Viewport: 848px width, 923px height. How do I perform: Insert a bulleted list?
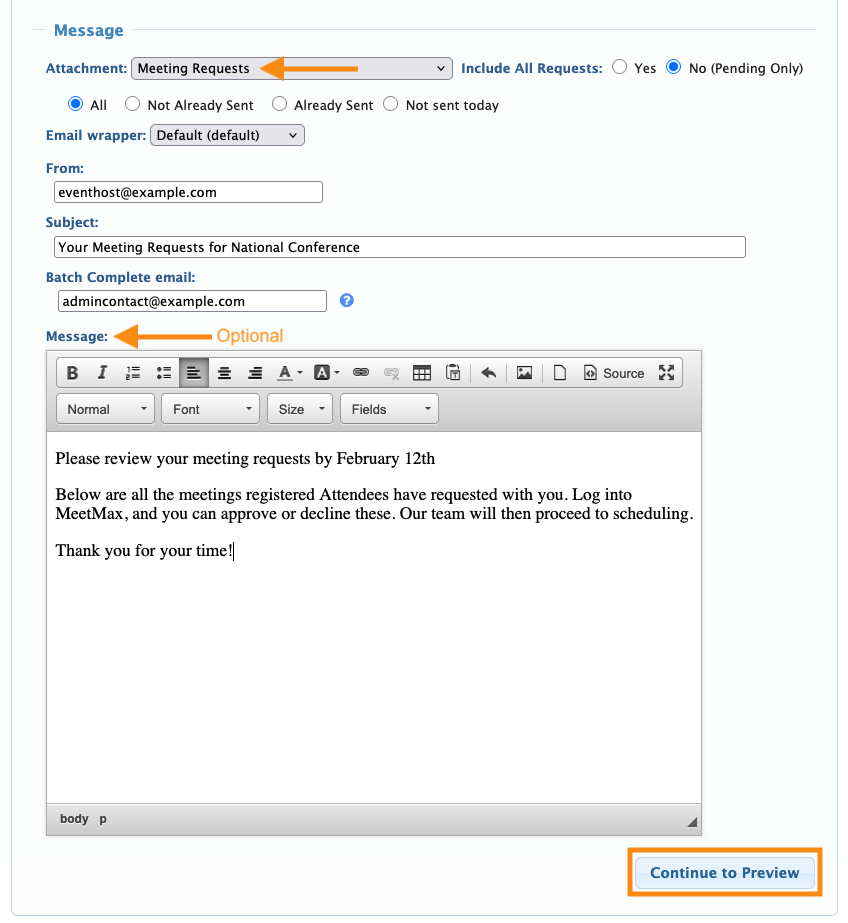tap(164, 373)
